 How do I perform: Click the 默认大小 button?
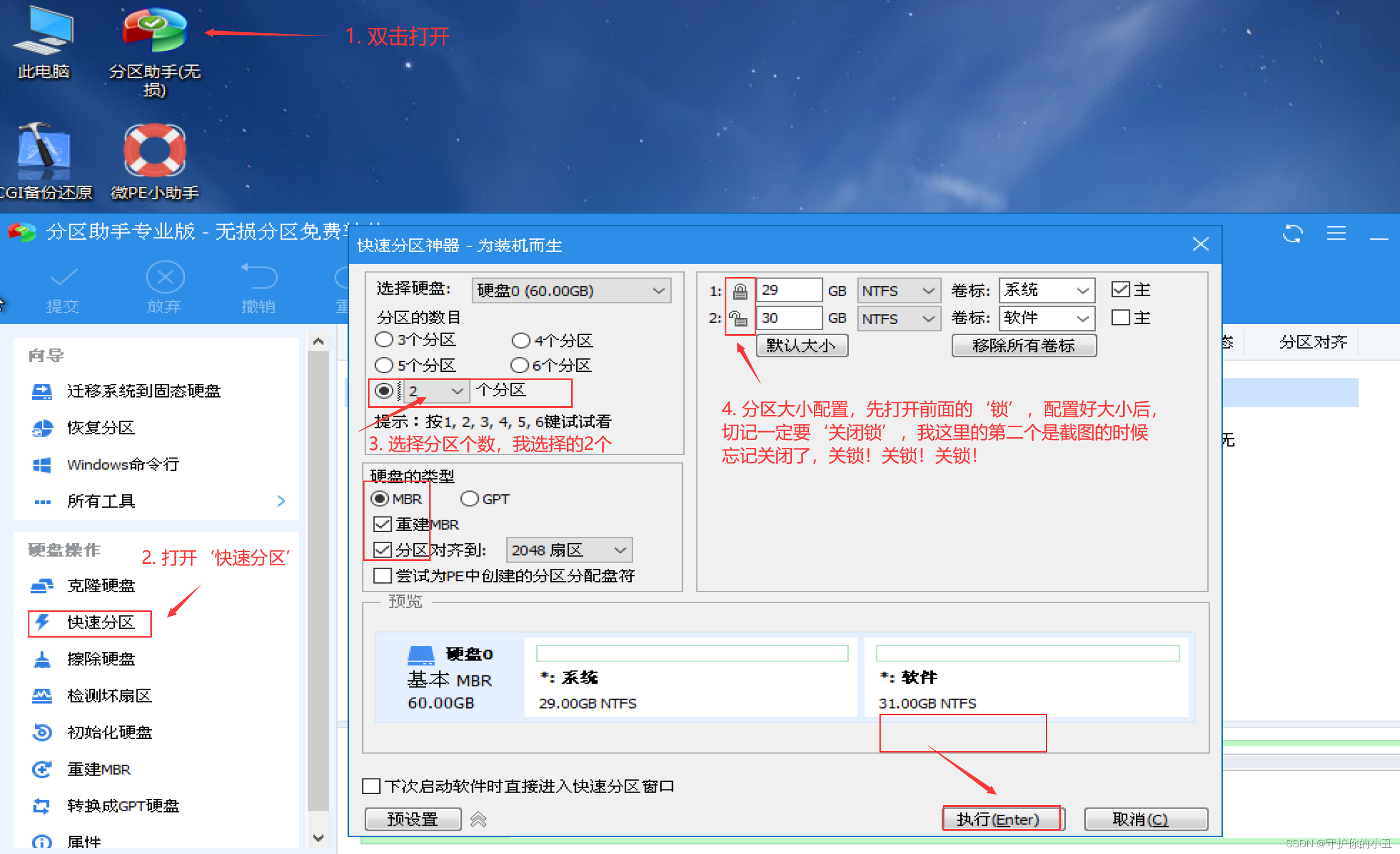[802, 346]
